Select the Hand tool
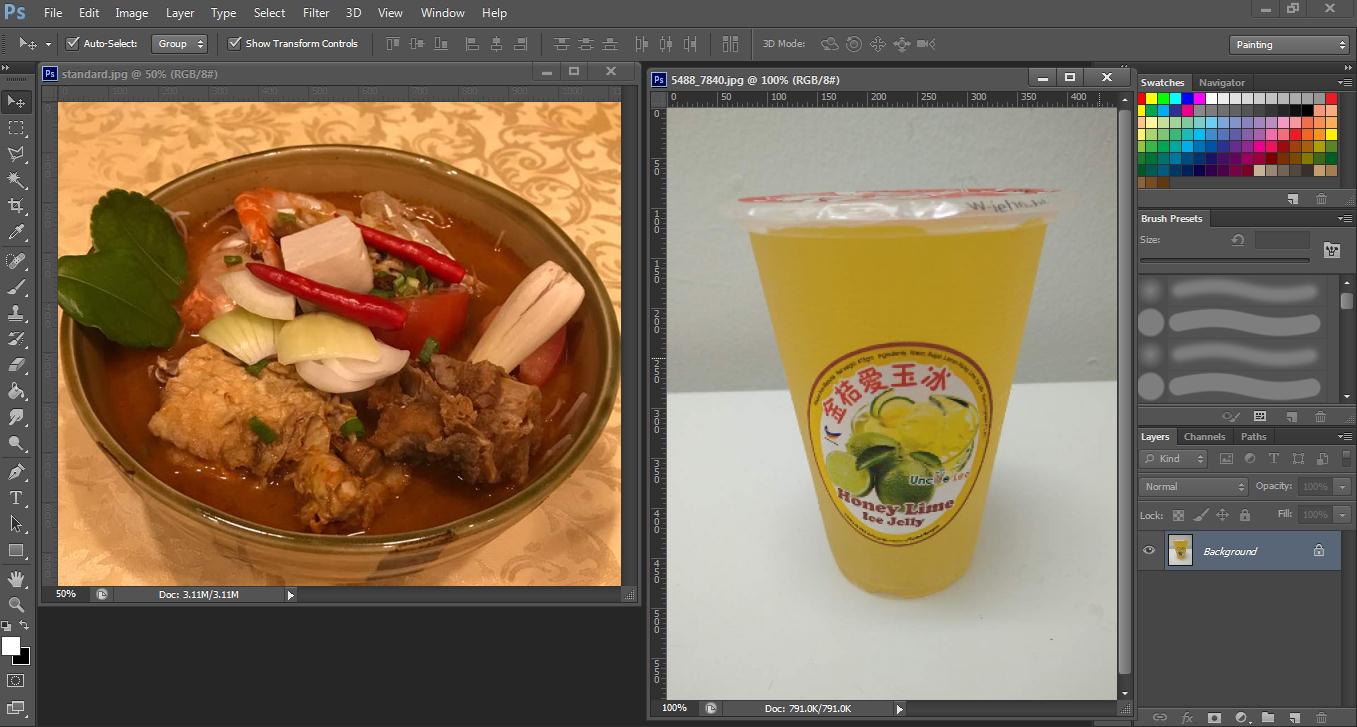This screenshot has width=1357, height=727. pos(16,579)
